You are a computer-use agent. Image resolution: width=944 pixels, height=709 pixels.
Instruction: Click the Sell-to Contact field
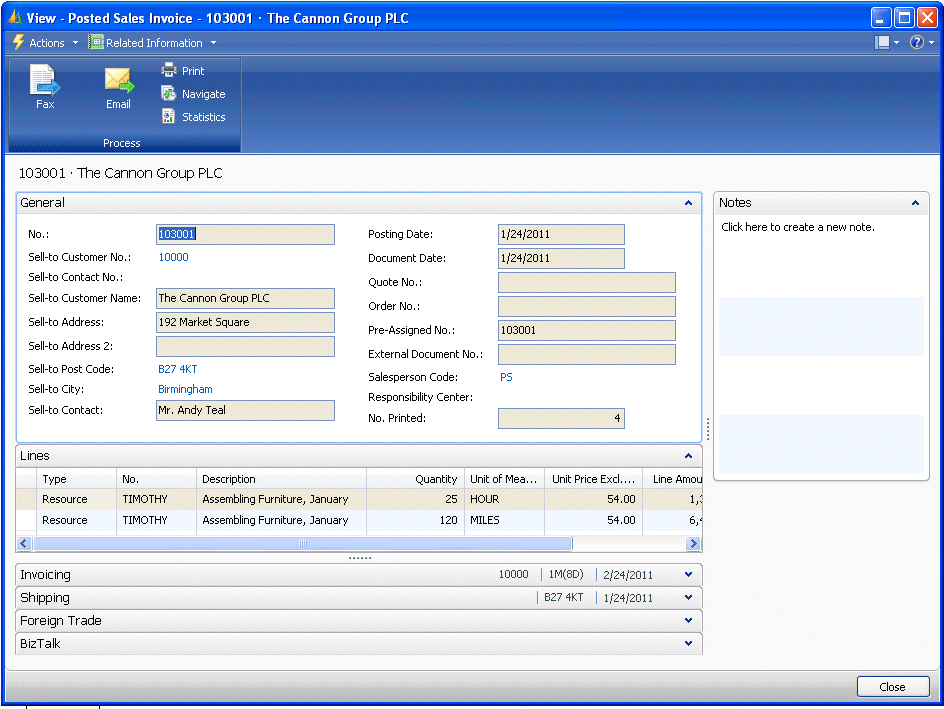point(245,410)
